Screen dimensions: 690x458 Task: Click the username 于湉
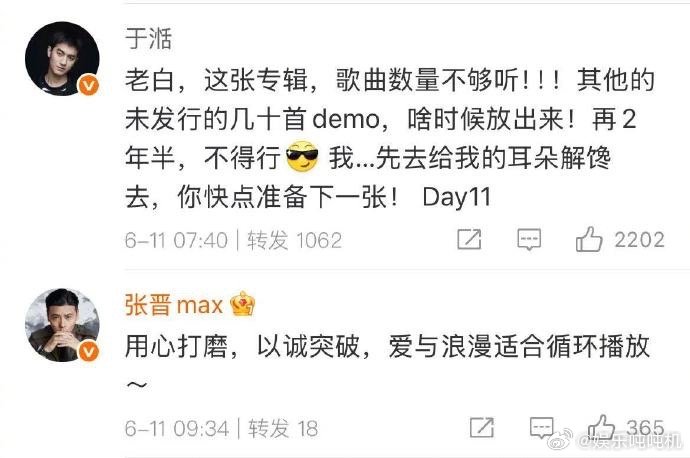(148, 38)
